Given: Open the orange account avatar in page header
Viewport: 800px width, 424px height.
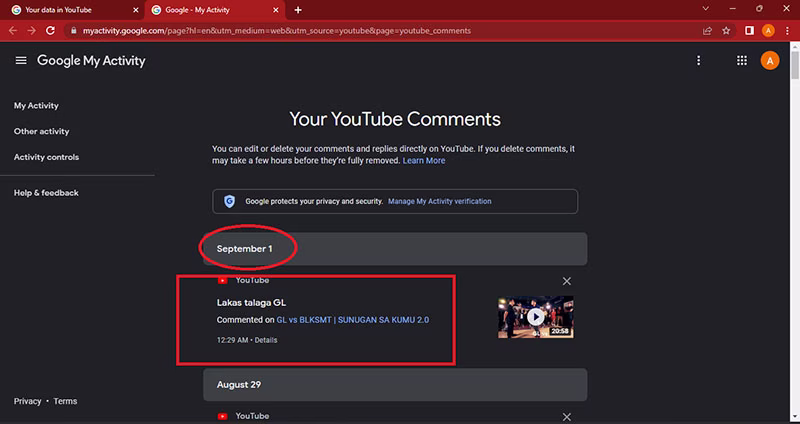Looking at the screenshot, I should pos(769,61).
